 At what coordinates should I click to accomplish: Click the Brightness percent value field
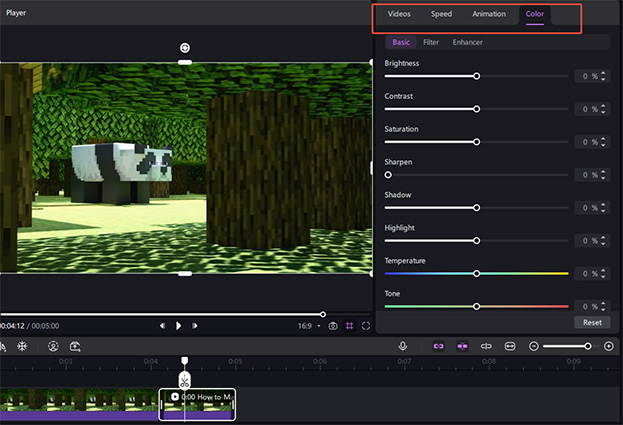tap(592, 76)
